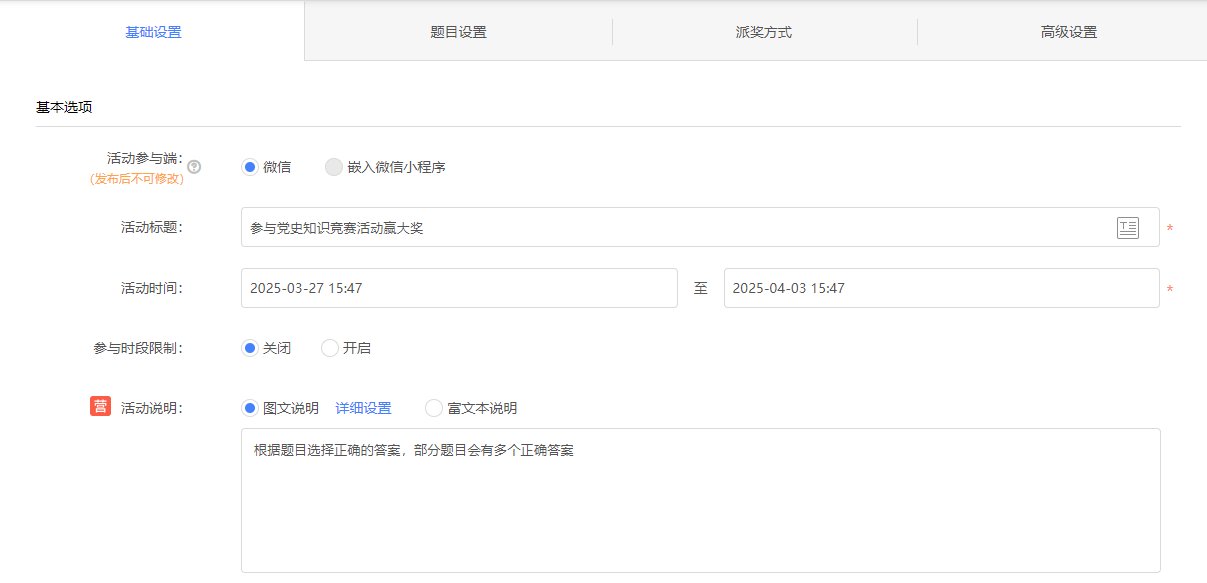Image resolution: width=1207 pixels, height=583 pixels.
Task: Switch to the 题目设置 tab
Action: [x=458, y=32]
